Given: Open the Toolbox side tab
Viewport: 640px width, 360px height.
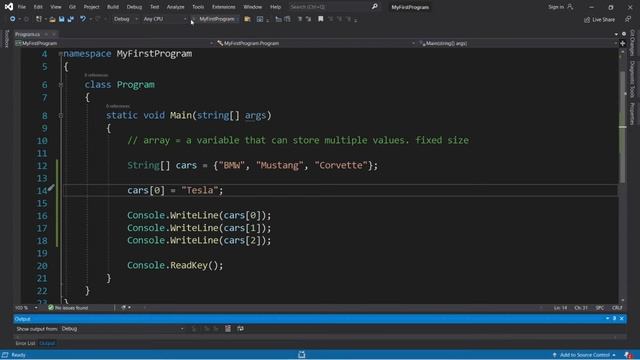Looking at the screenshot, I should pos(6,39).
